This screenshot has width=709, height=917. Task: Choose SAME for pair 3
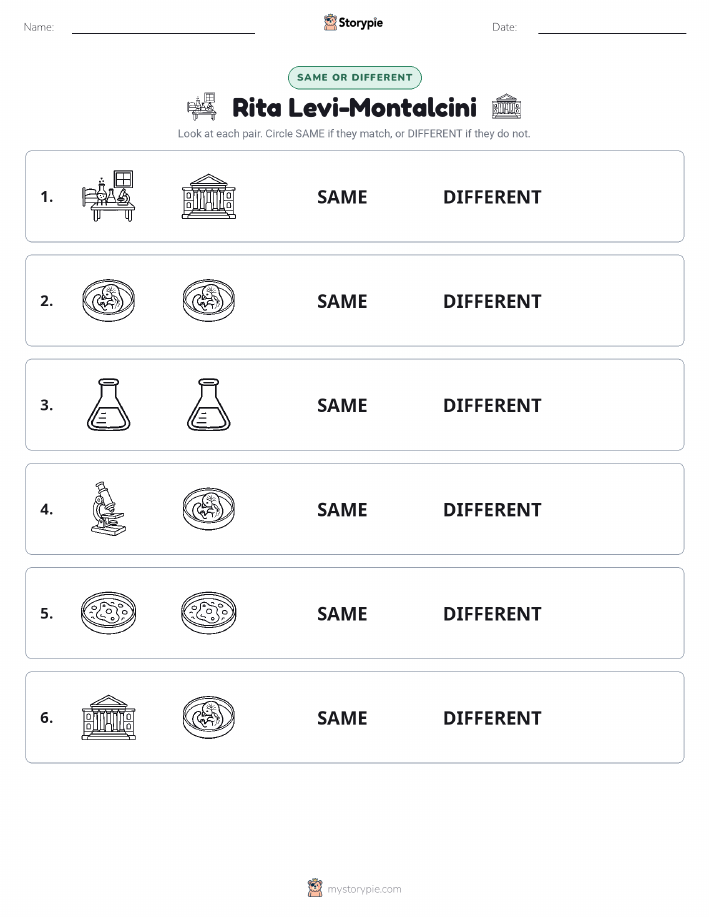coord(342,405)
